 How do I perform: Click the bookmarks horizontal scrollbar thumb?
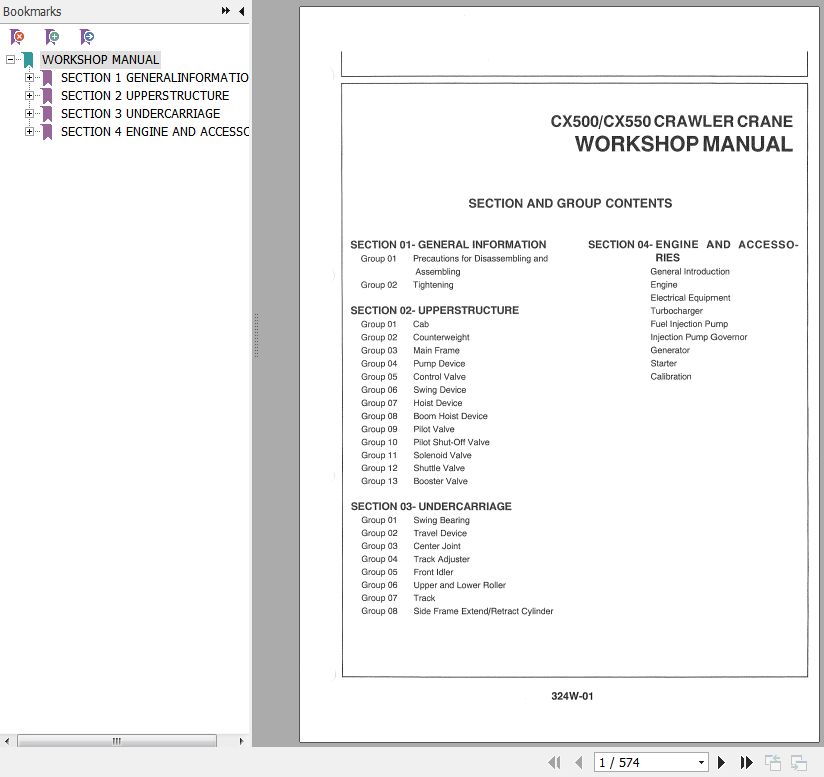[117, 741]
